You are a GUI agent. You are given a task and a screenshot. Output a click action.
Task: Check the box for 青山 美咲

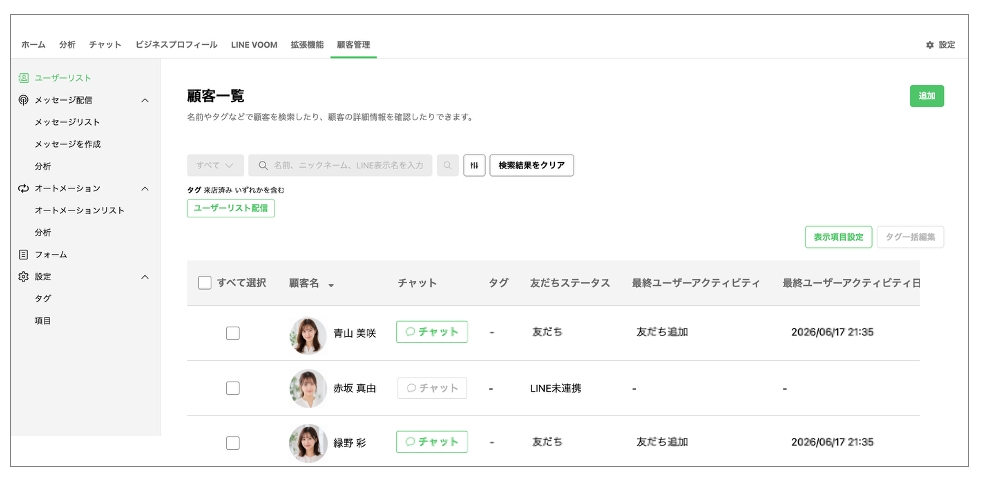(233, 333)
